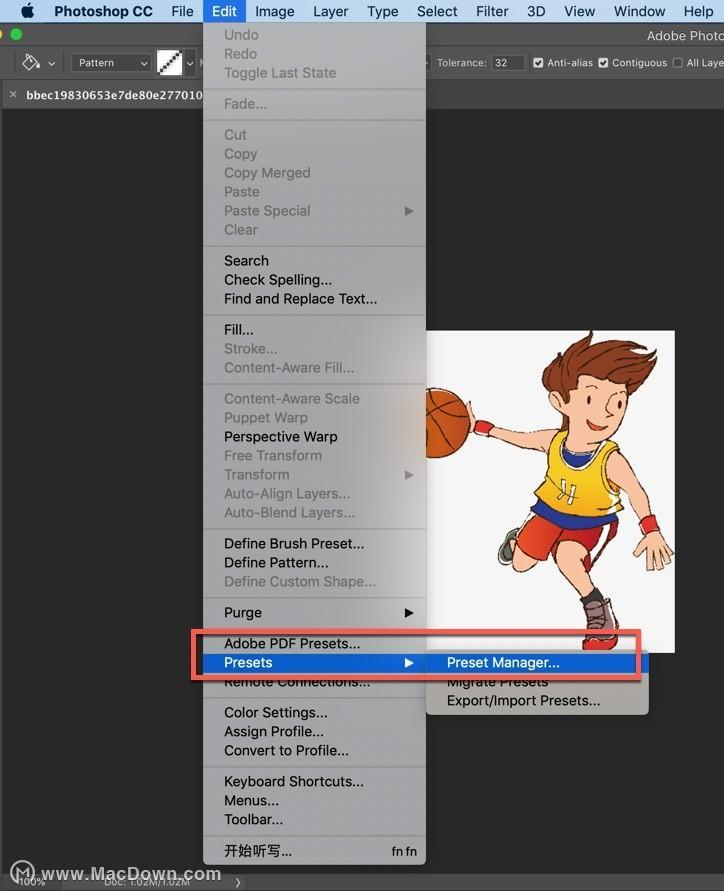Click Preset Manager in submenu

[x=537, y=663]
